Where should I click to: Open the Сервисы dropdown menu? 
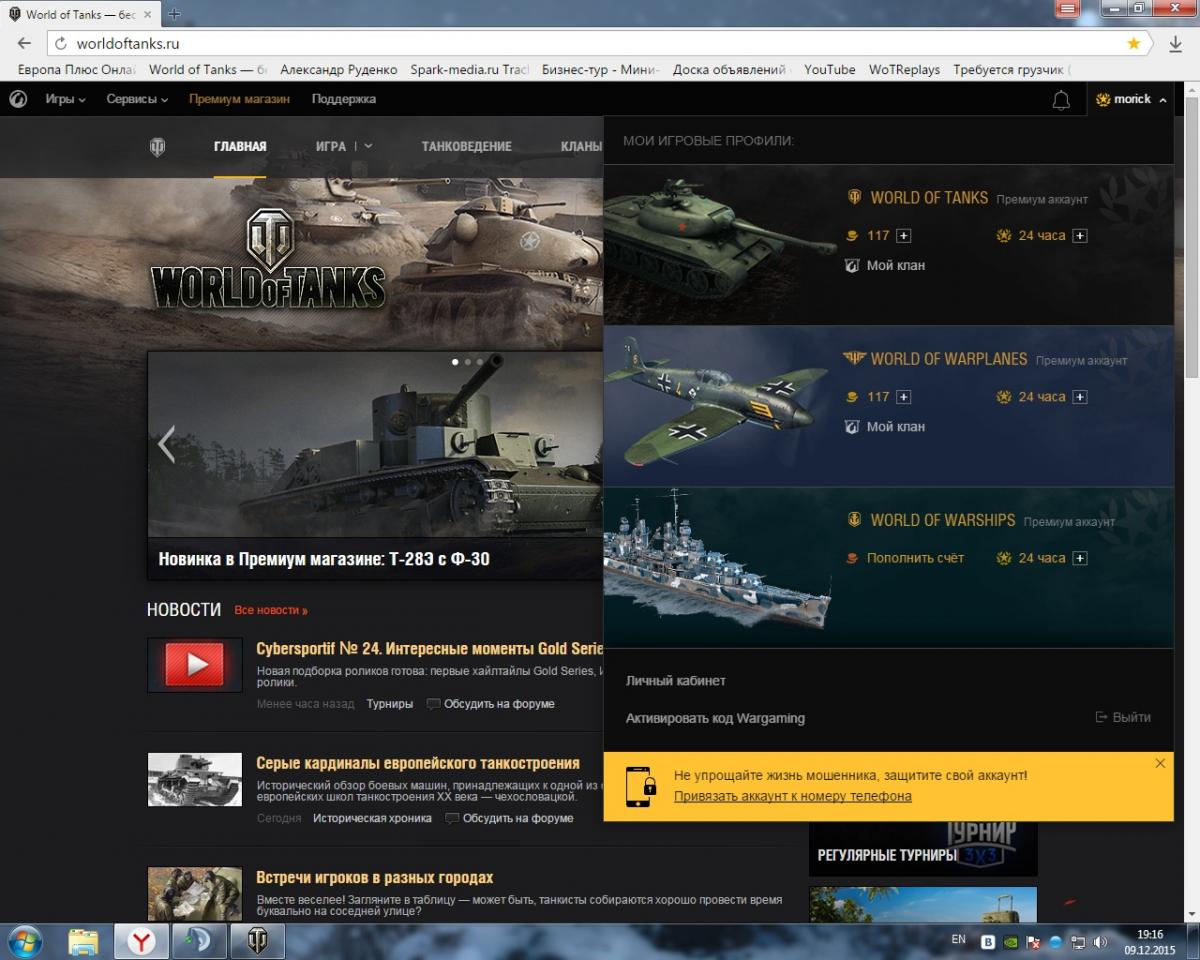(137, 99)
